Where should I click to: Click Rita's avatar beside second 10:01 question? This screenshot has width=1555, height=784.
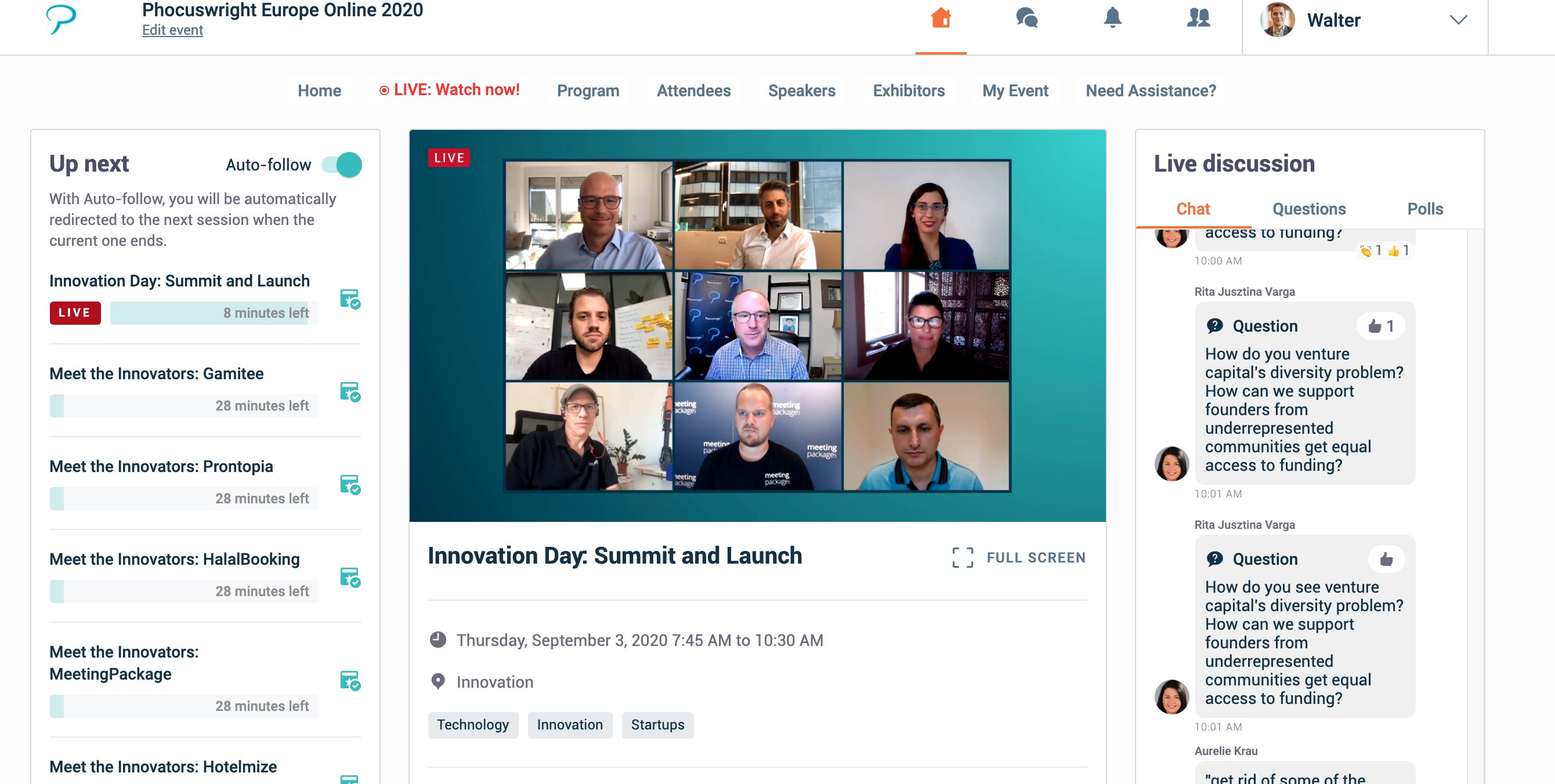point(1171,696)
